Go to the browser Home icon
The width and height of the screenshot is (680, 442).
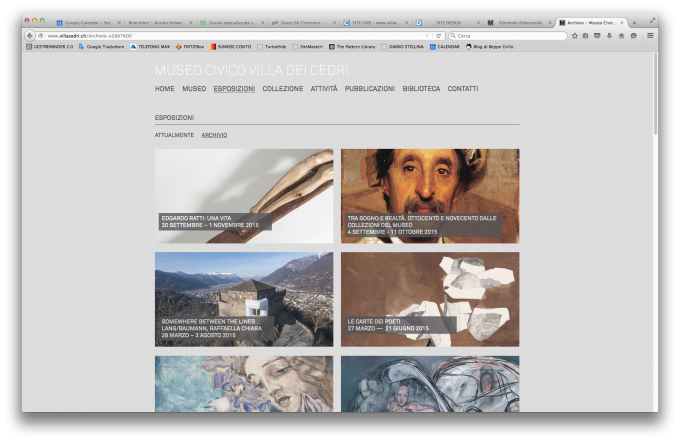(x=621, y=36)
